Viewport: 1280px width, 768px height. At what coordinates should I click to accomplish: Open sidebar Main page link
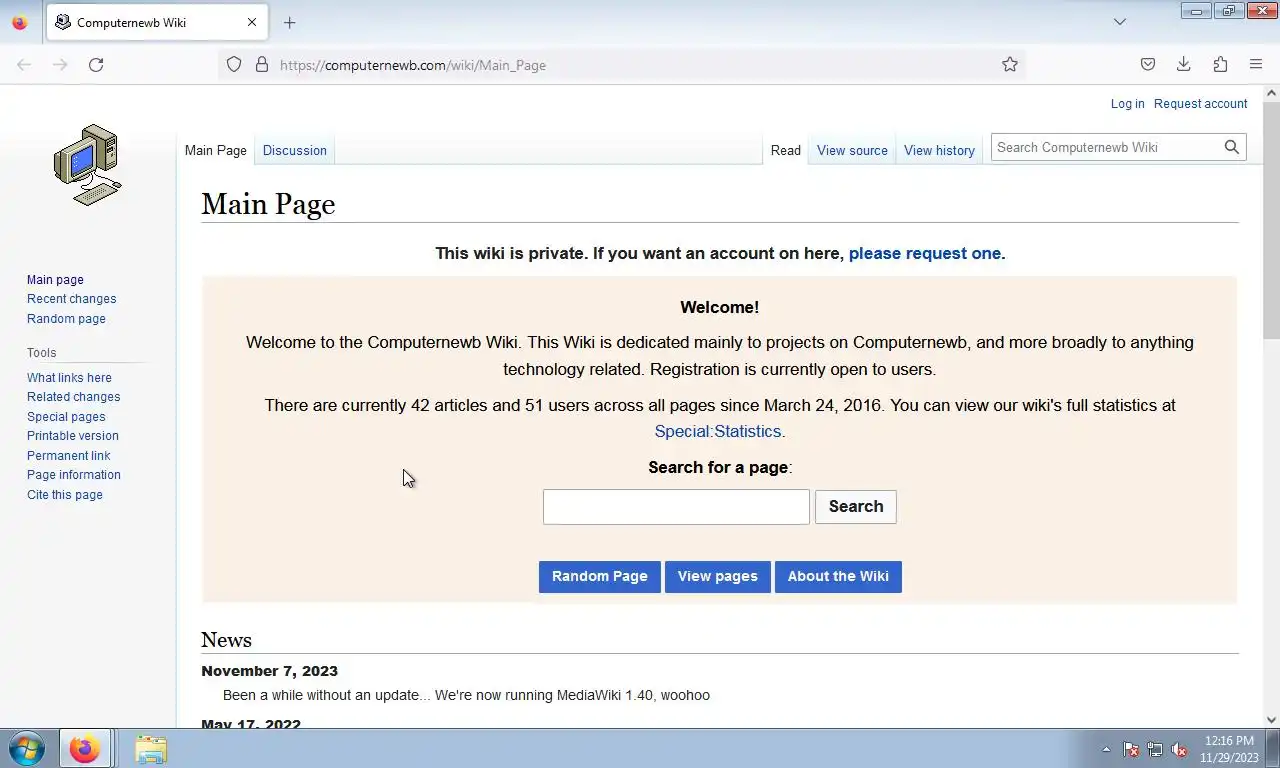tap(55, 280)
